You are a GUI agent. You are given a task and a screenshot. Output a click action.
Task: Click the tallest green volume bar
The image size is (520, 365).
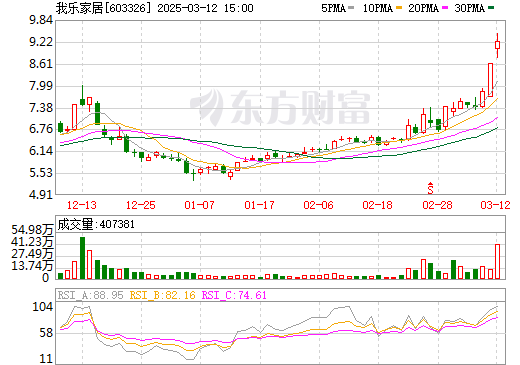click(x=82, y=258)
